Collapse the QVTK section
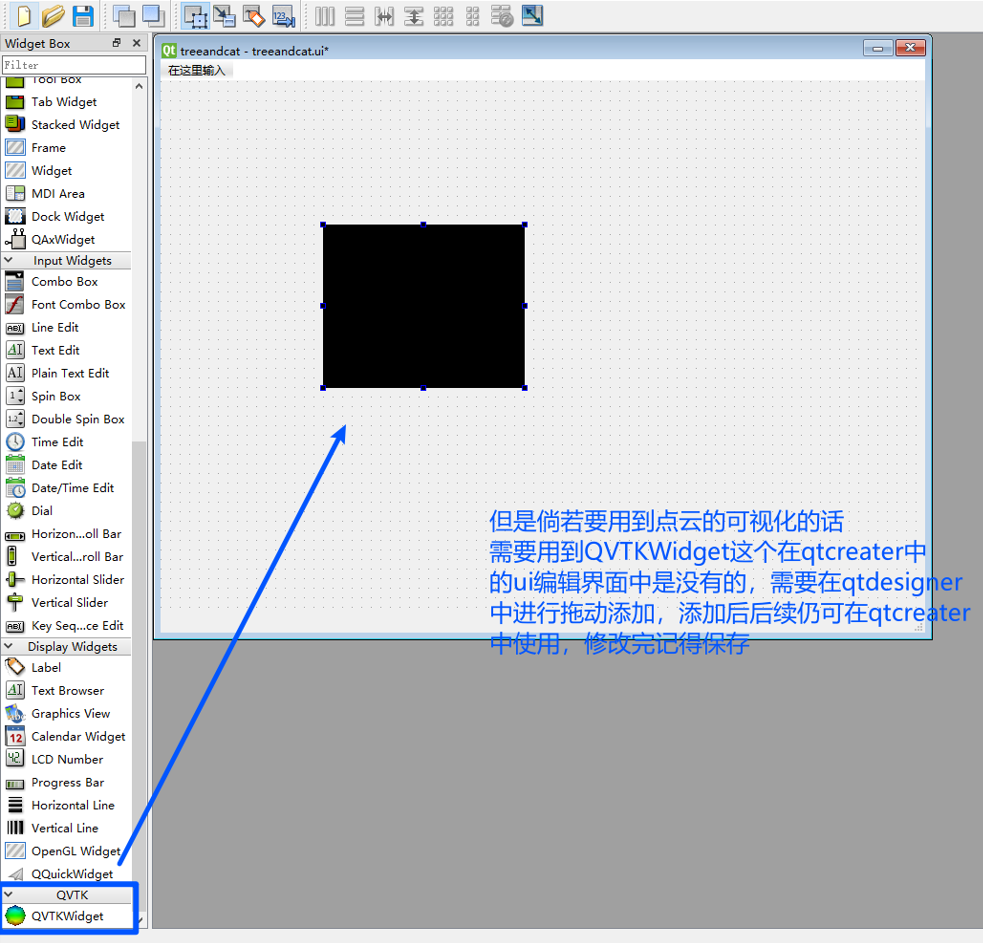The width and height of the screenshot is (983, 943). [x=66, y=894]
